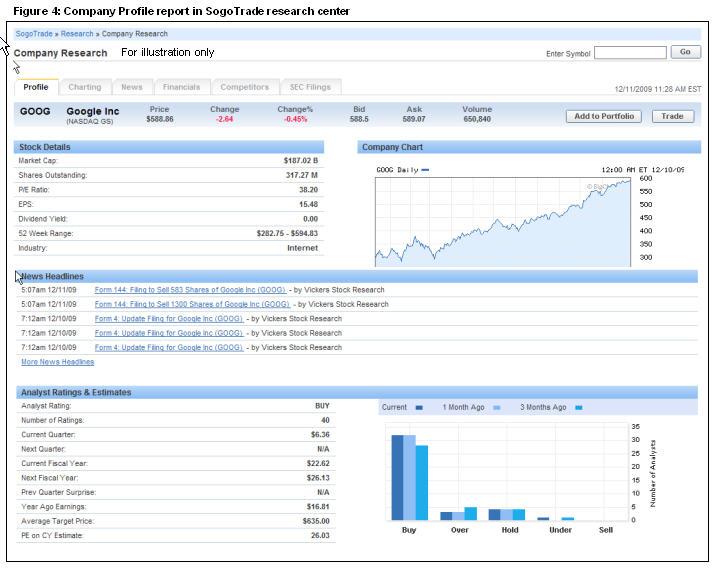Click Ask value 589.07

point(414,119)
